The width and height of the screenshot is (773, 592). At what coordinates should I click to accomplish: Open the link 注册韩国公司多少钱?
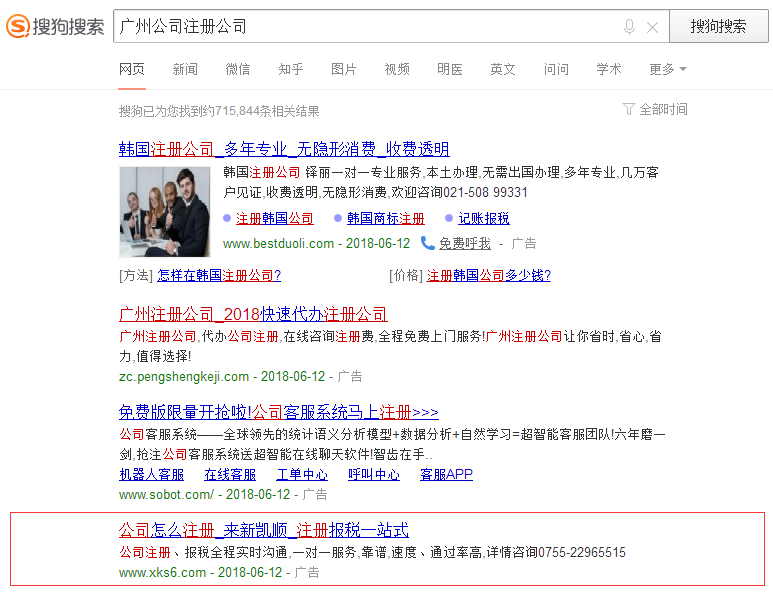pyautogui.click(x=489, y=275)
